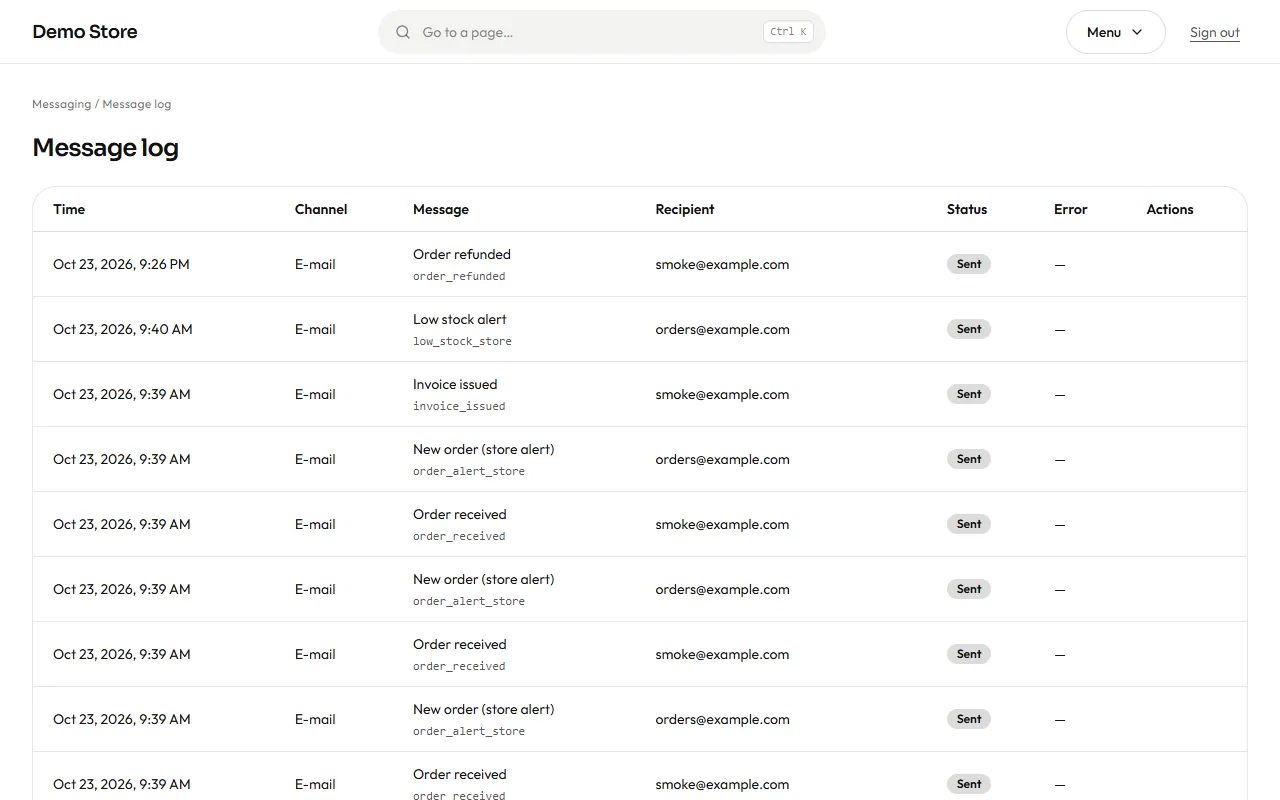1280x800 pixels.
Task: Open the Menu dropdown
Action: pyautogui.click(x=1115, y=32)
